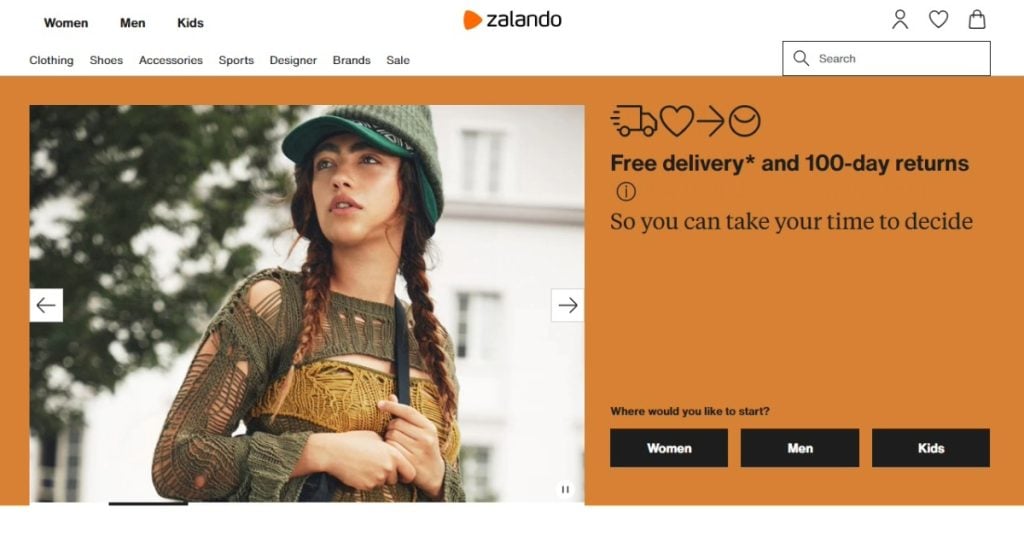Click the zalando logo
Screen dimensions: 1024x536
[x=512, y=20]
